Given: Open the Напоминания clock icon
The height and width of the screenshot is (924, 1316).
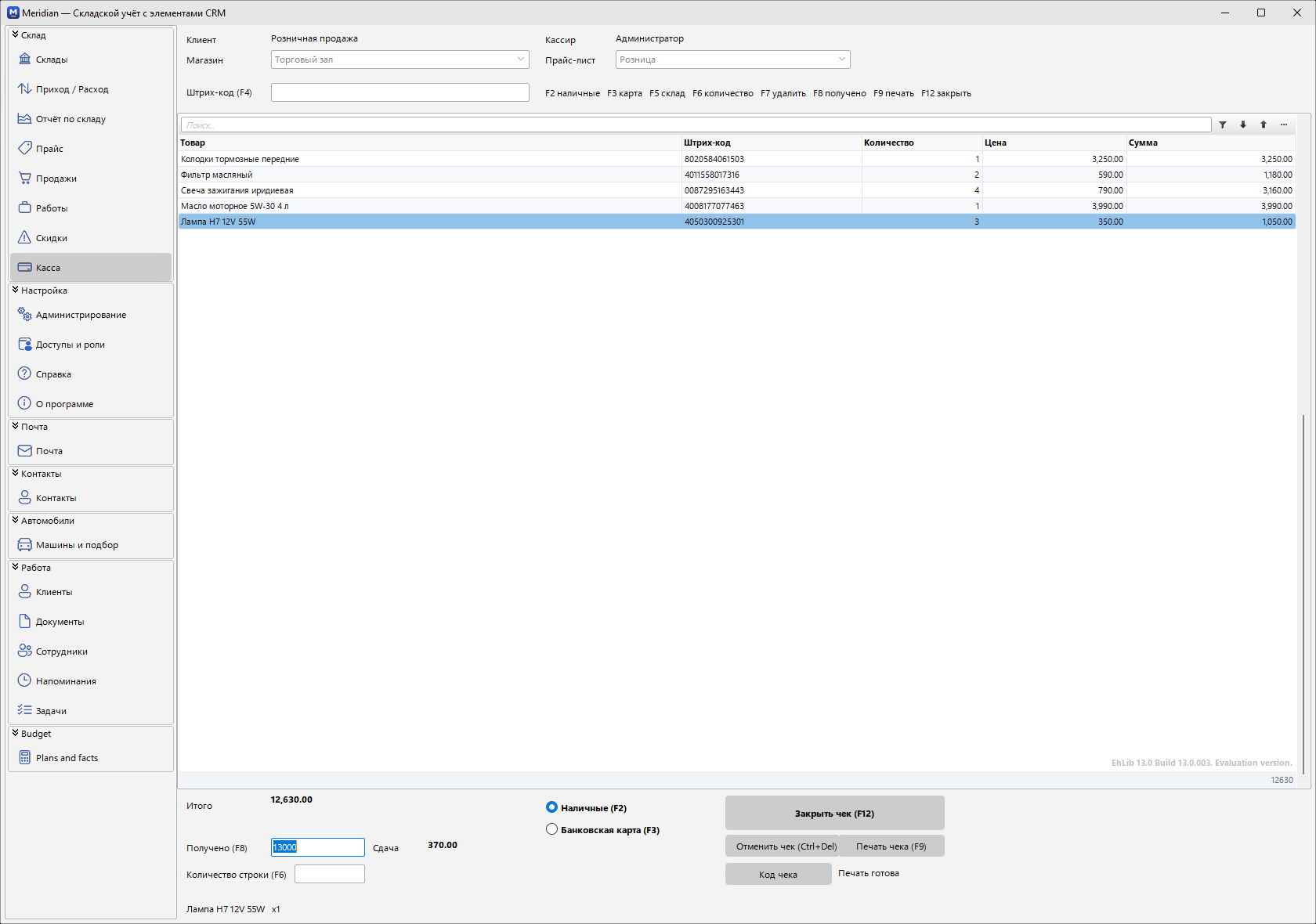Looking at the screenshot, I should click(24, 680).
